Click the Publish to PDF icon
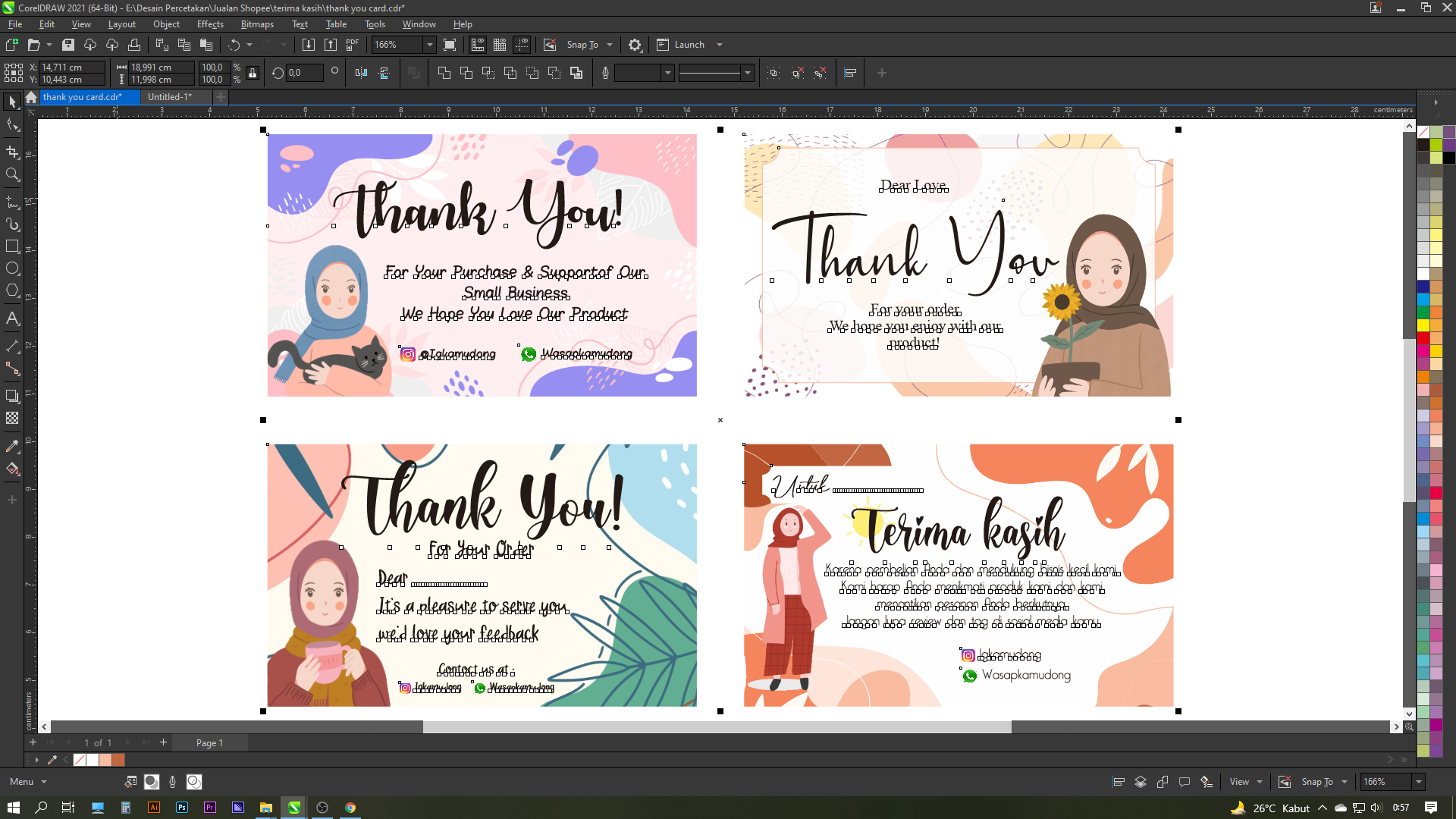The height and width of the screenshot is (819, 1456). tap(353, 45)
